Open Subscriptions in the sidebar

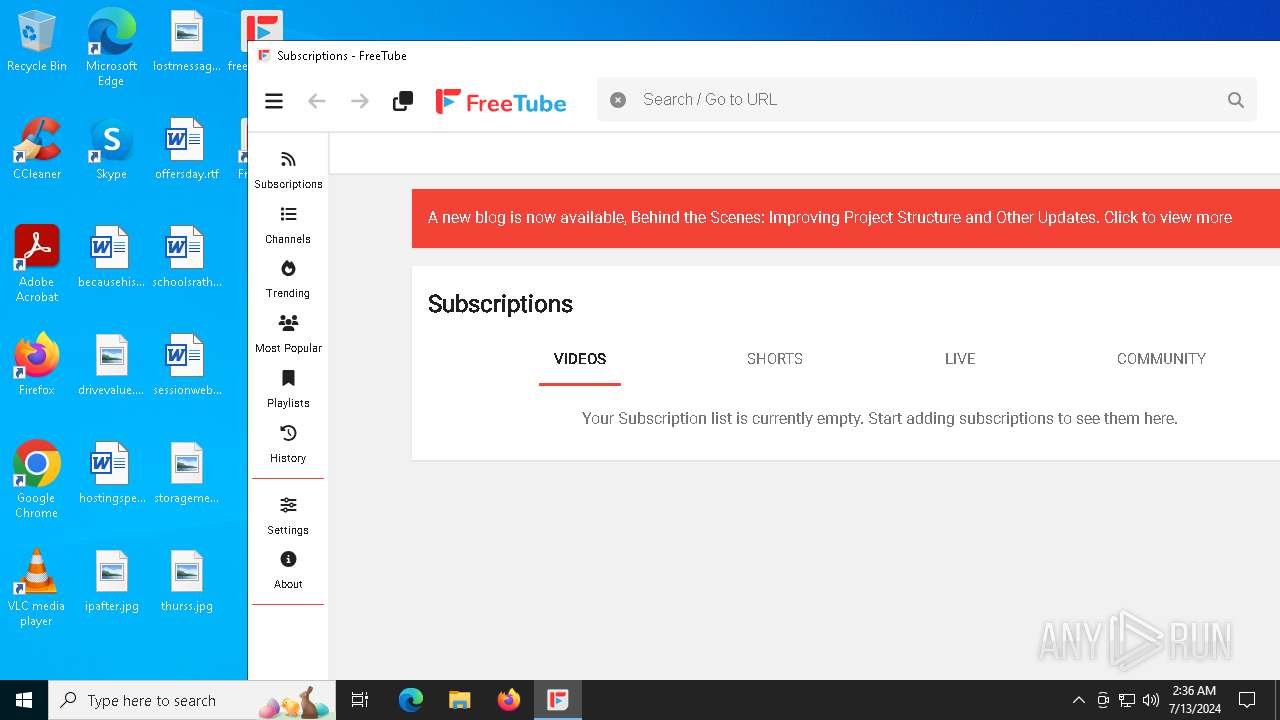288,170
